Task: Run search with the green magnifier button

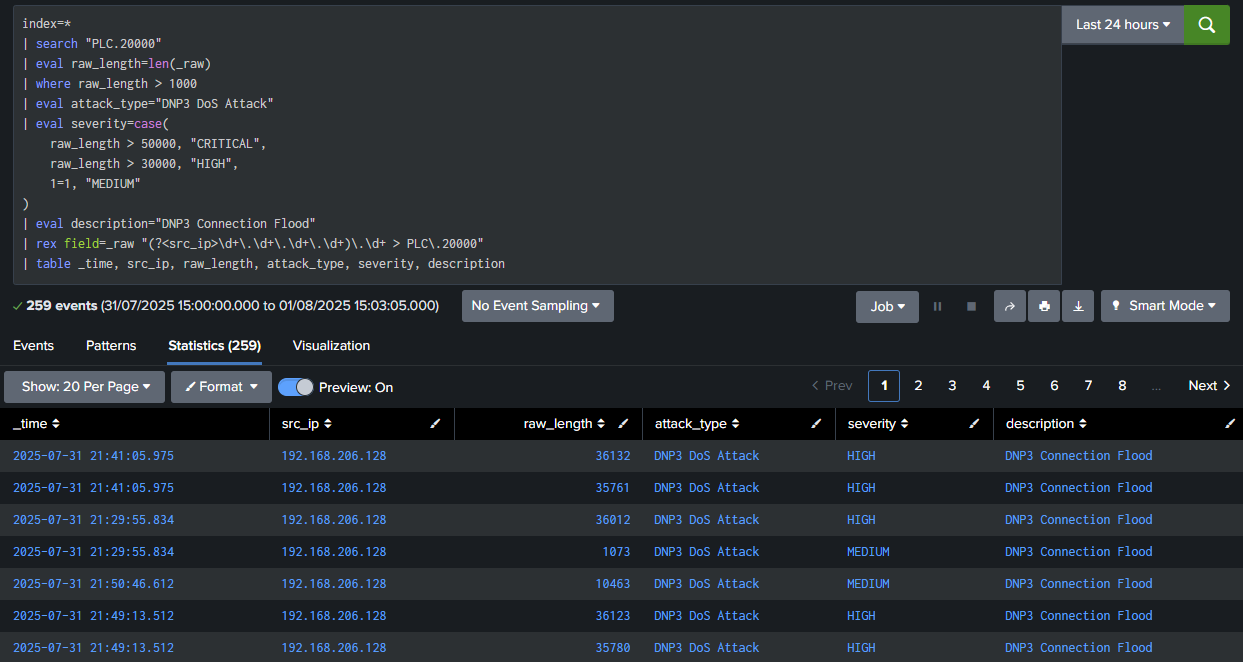Action: (x=1206, y=25)
